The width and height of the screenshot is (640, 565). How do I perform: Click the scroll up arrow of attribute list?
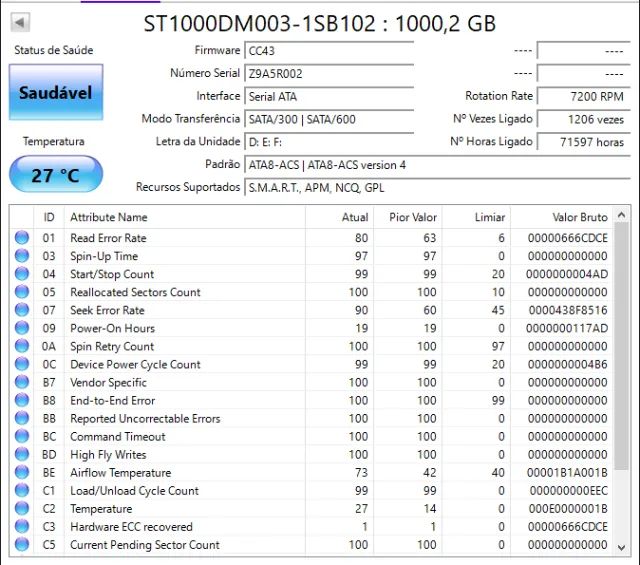click(621, 215)
